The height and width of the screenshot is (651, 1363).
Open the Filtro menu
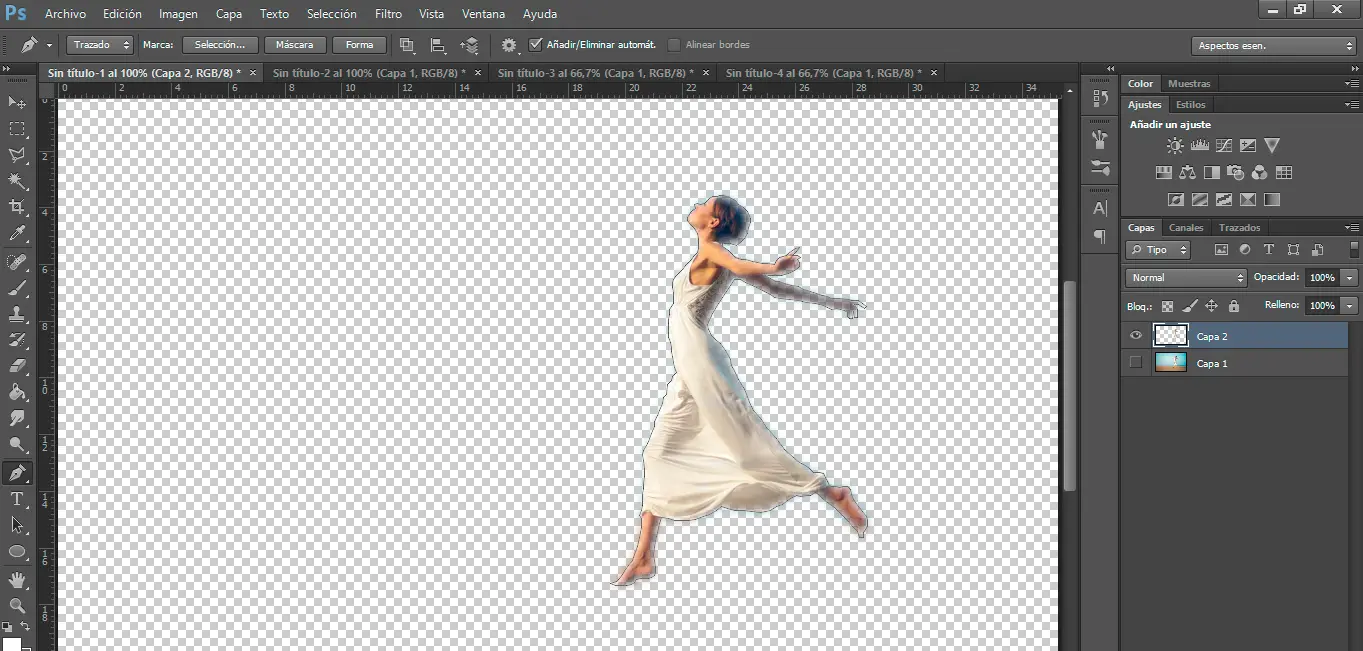388,14
